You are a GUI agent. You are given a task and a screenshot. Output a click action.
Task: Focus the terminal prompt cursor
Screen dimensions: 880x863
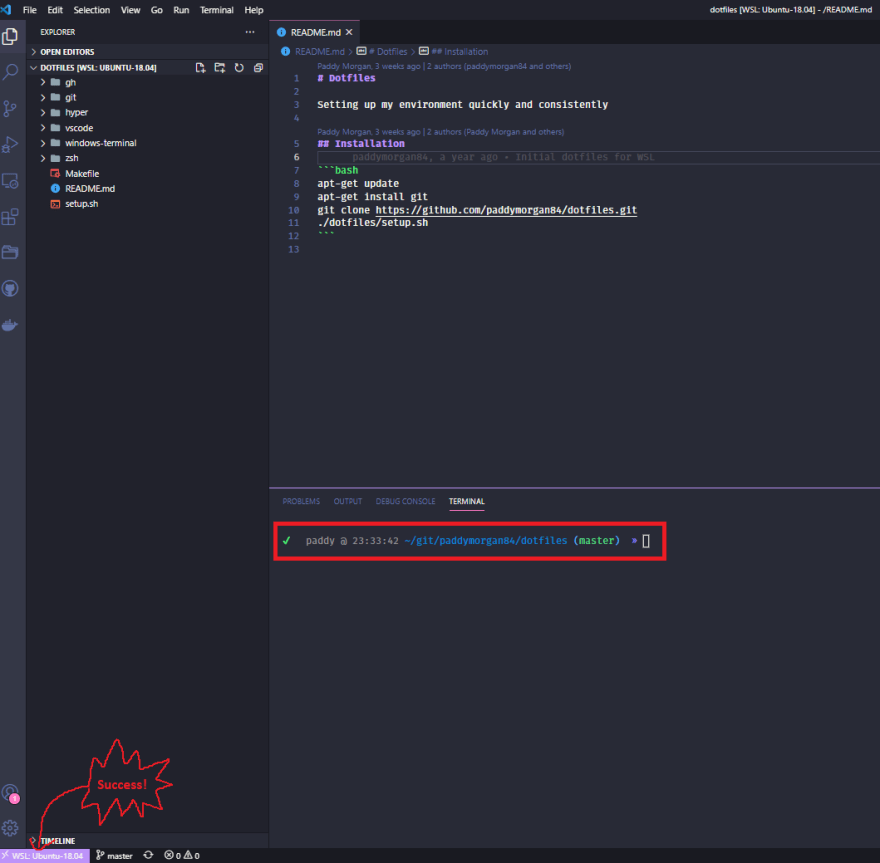coord(646,541)
